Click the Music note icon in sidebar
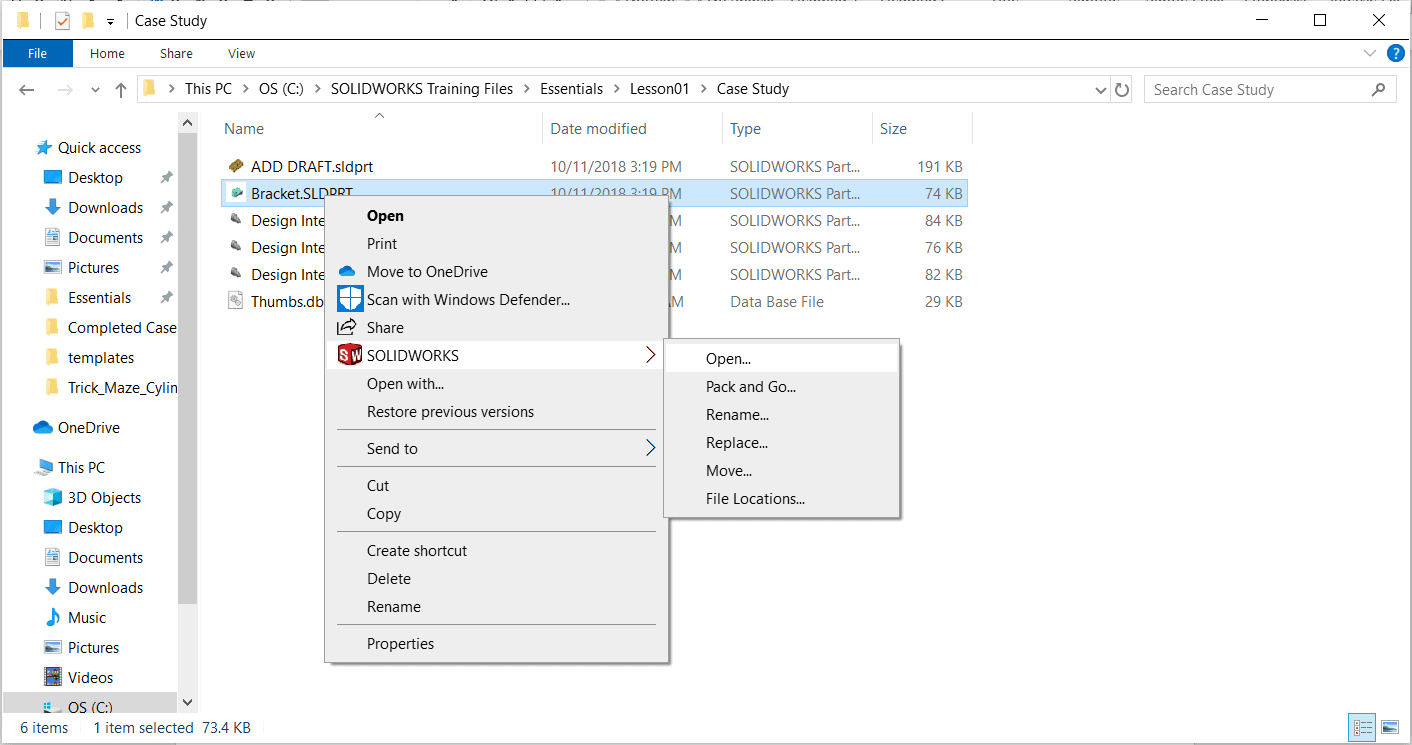This screenshot has width=1412, height=745. pos(53,617)
